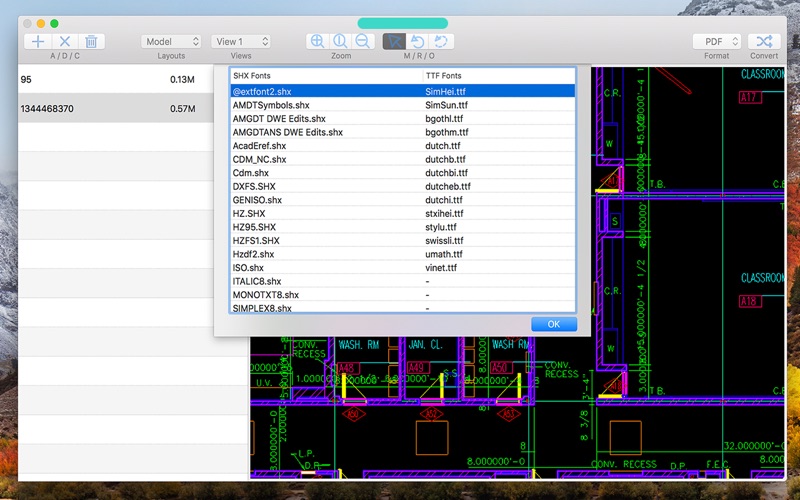Screen dimensions: 800x500
Task: Select the DXFS.SHX row
Action: (x=403, y=186)
